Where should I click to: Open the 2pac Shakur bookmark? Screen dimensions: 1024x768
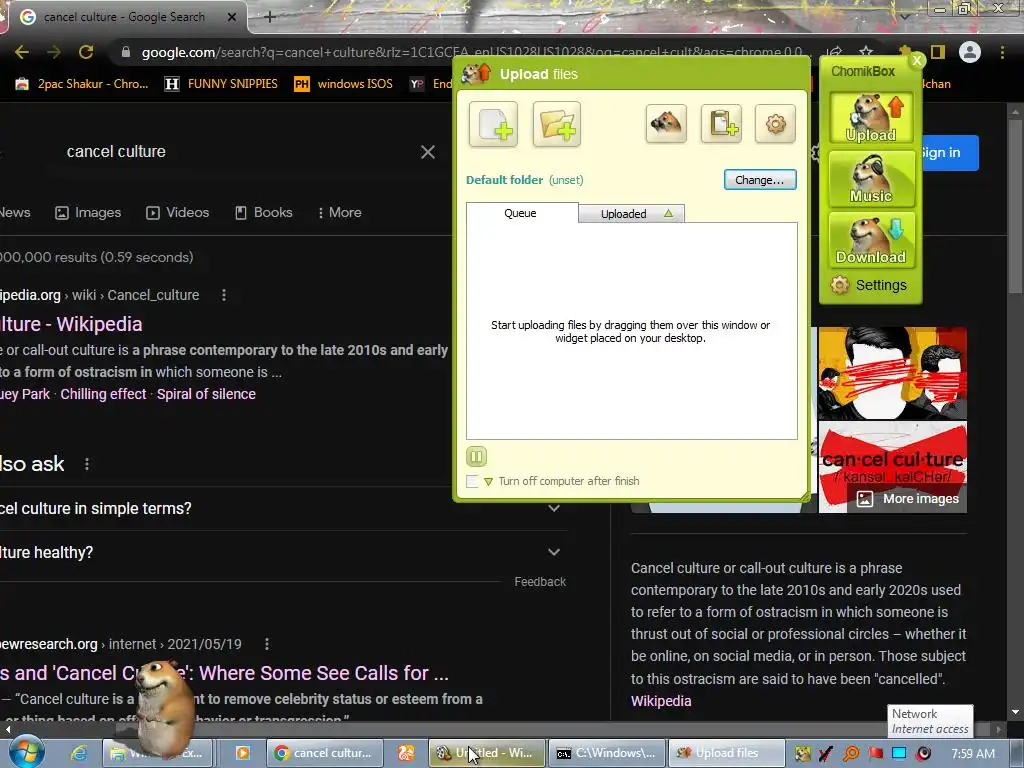82,84
